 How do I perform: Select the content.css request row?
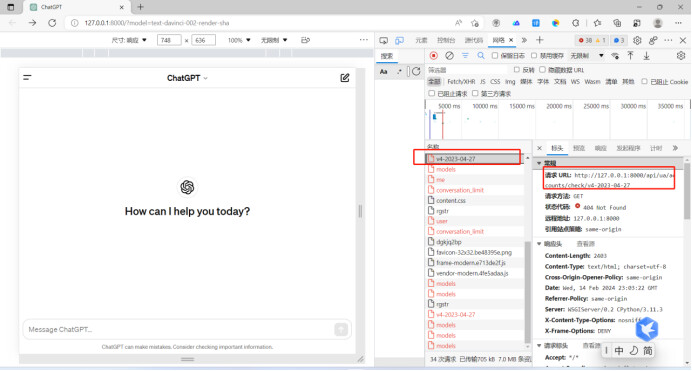coord(475,200)
